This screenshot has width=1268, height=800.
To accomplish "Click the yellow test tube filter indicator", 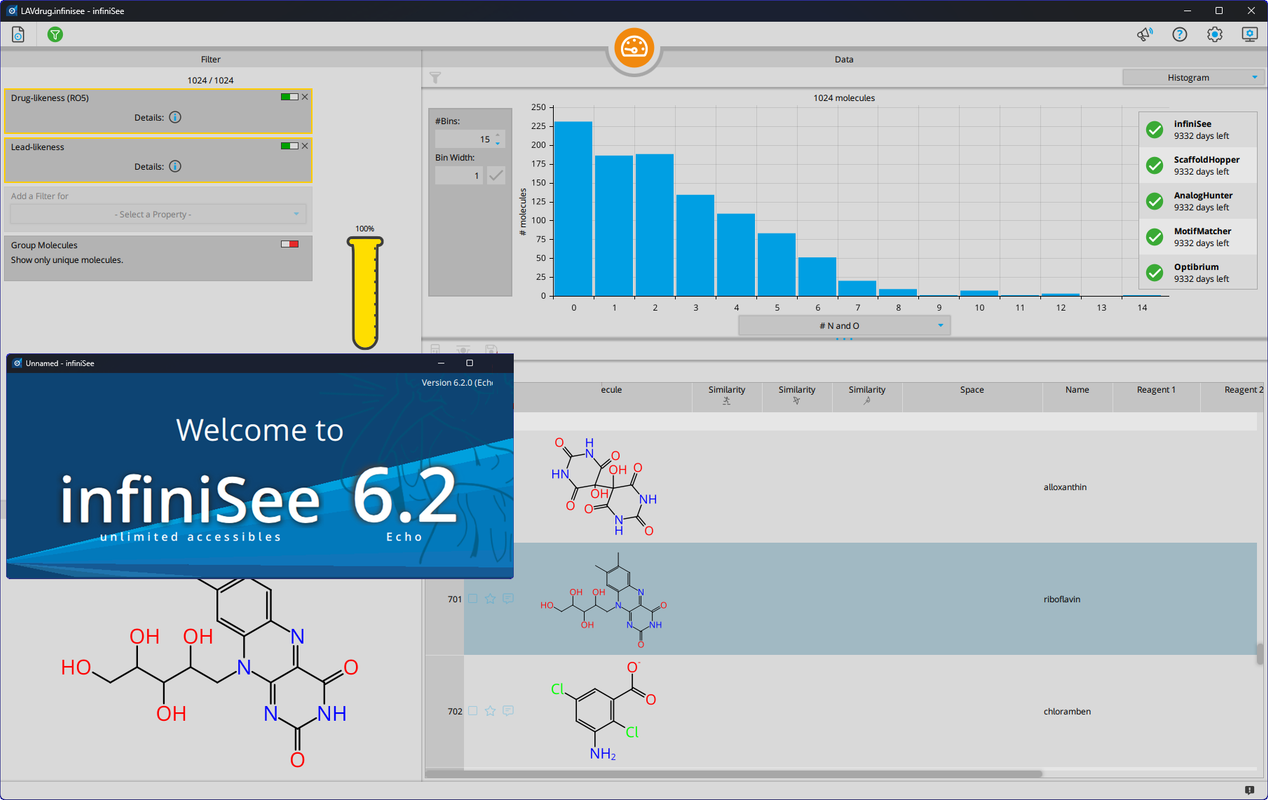I will tap(365, 292).
